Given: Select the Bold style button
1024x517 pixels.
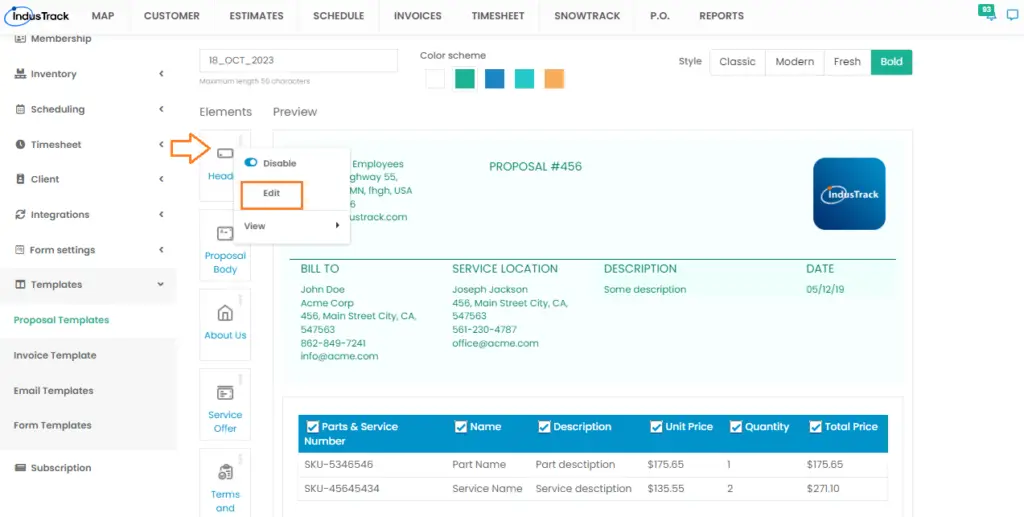Looking at the screenshot, I should [891, 62].
